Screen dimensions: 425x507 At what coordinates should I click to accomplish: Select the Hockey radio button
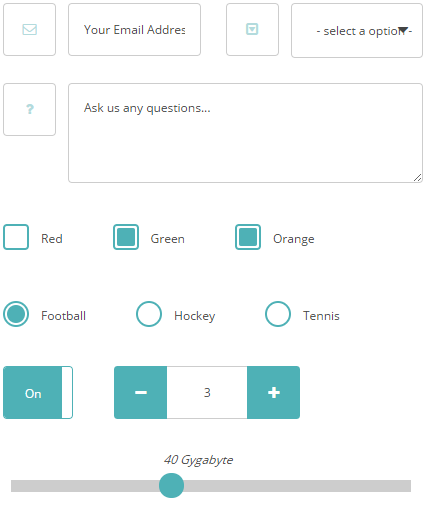point(149,314)
